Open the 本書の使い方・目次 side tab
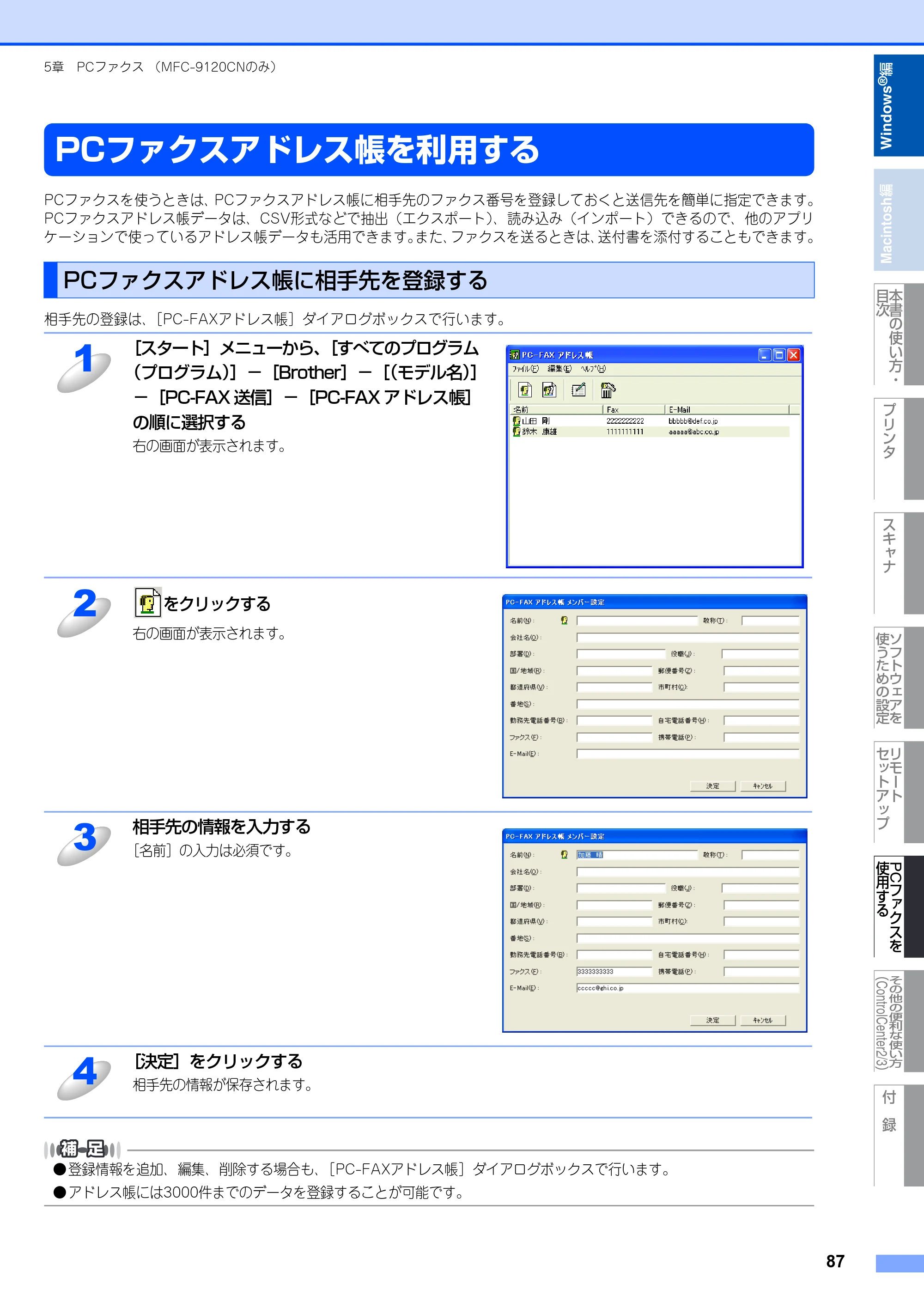This screenshot has width=924, height=1308. tap(899, 335)
